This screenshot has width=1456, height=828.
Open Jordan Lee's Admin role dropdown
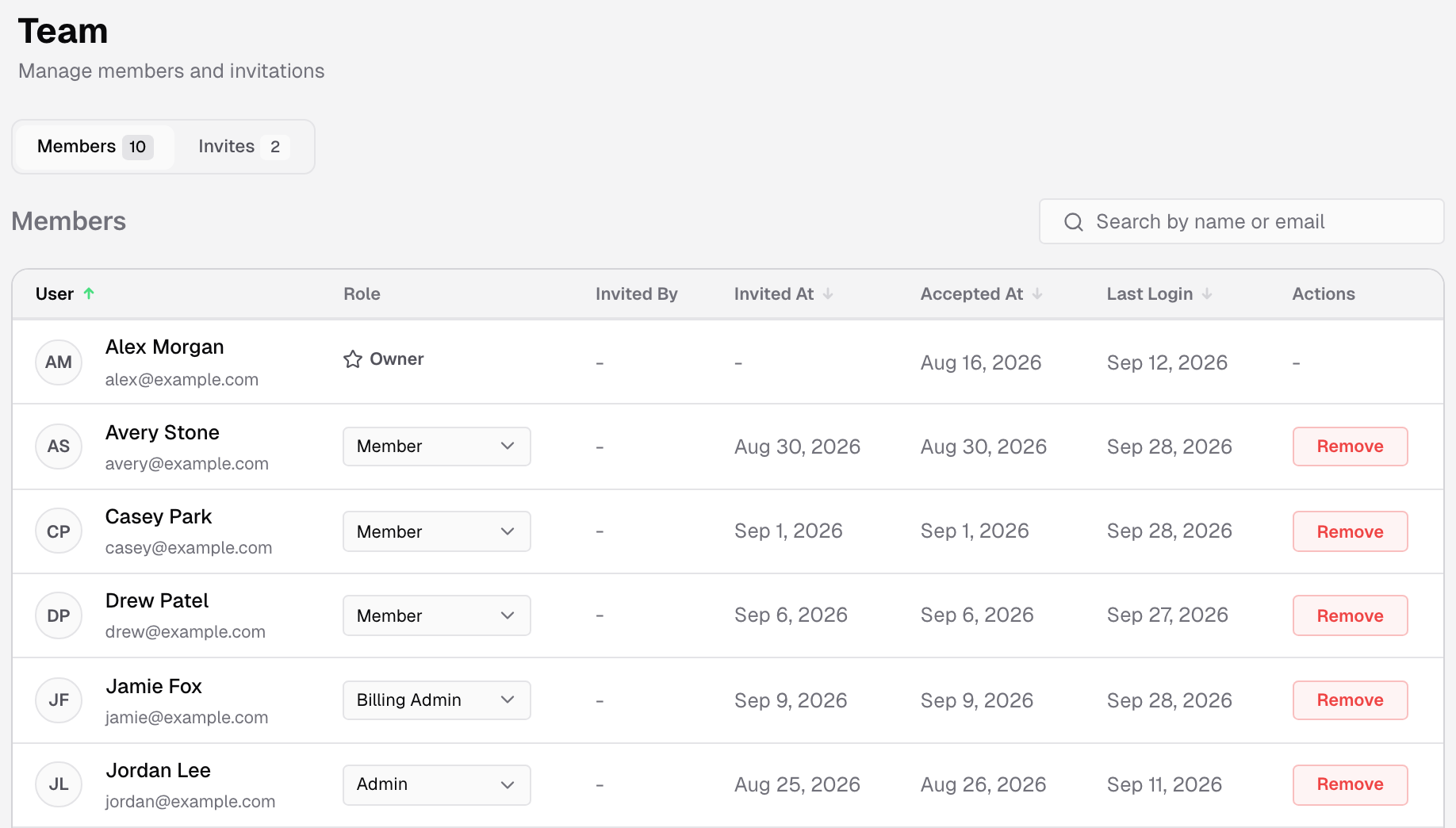point(437,784)
